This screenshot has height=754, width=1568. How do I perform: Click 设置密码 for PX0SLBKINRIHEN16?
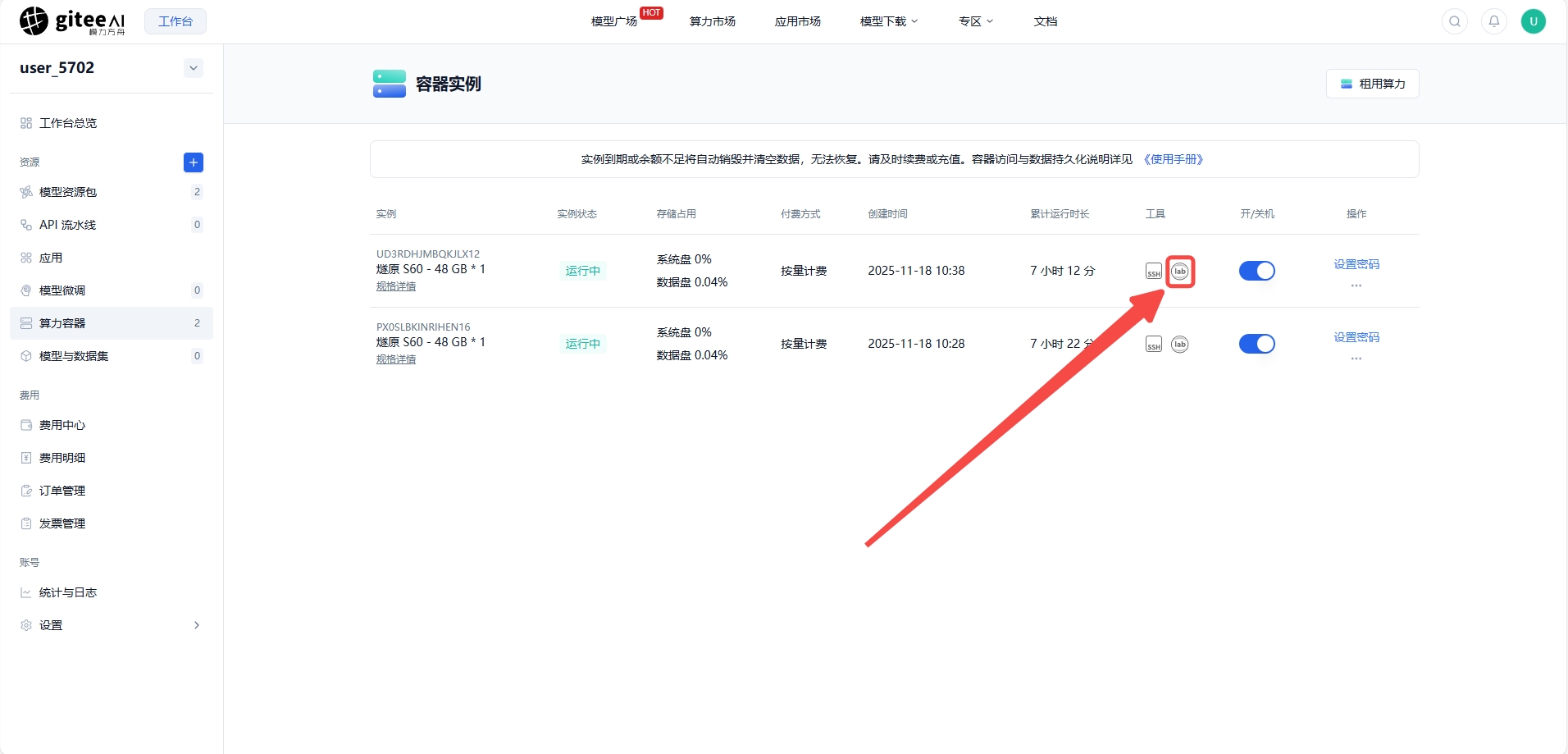click(1356, 337)
